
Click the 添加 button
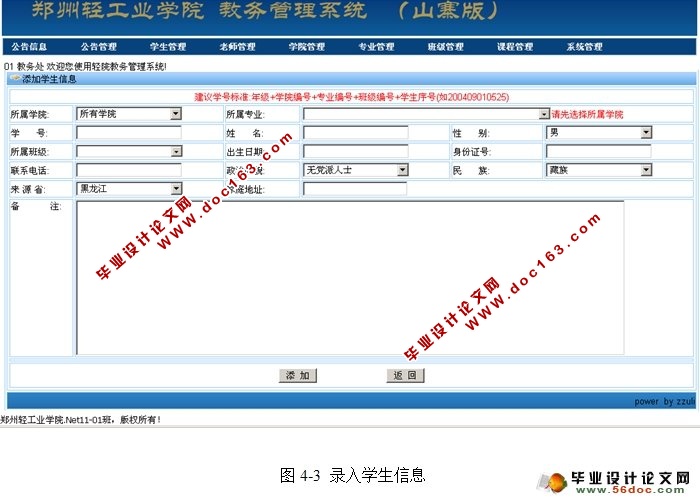click(298, 375)
